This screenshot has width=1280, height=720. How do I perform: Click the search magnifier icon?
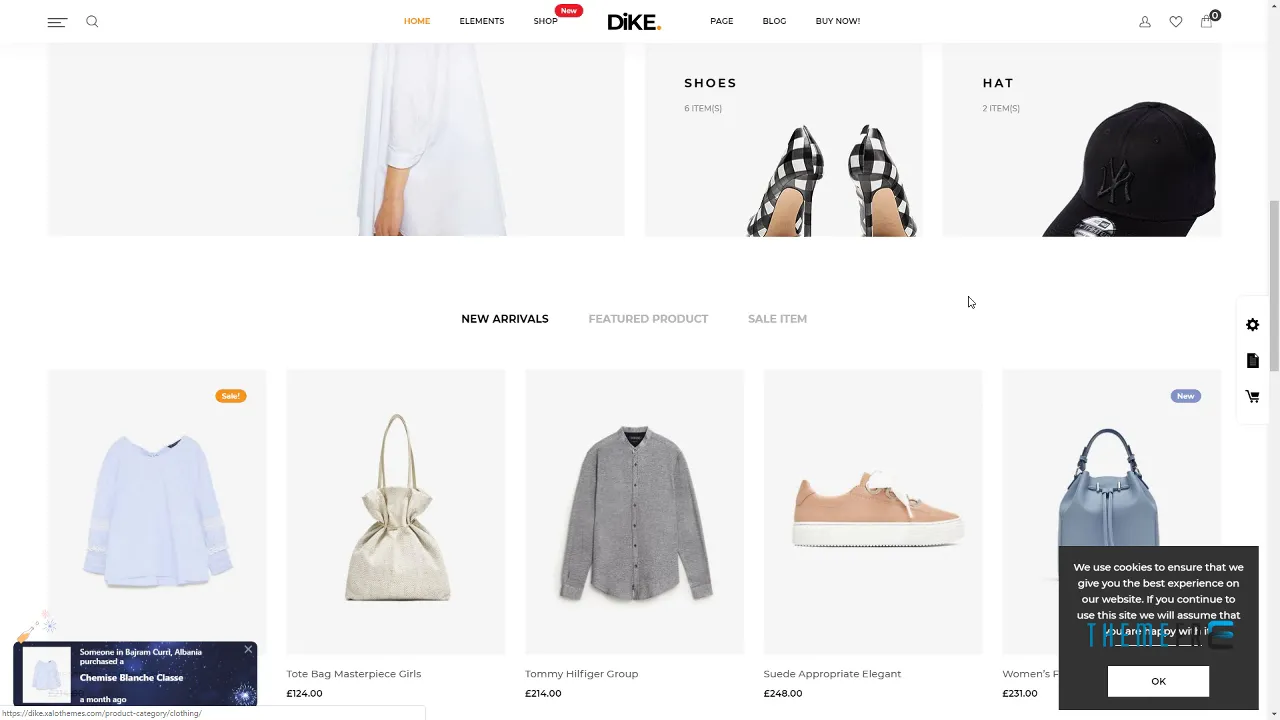tap(92, 21)
